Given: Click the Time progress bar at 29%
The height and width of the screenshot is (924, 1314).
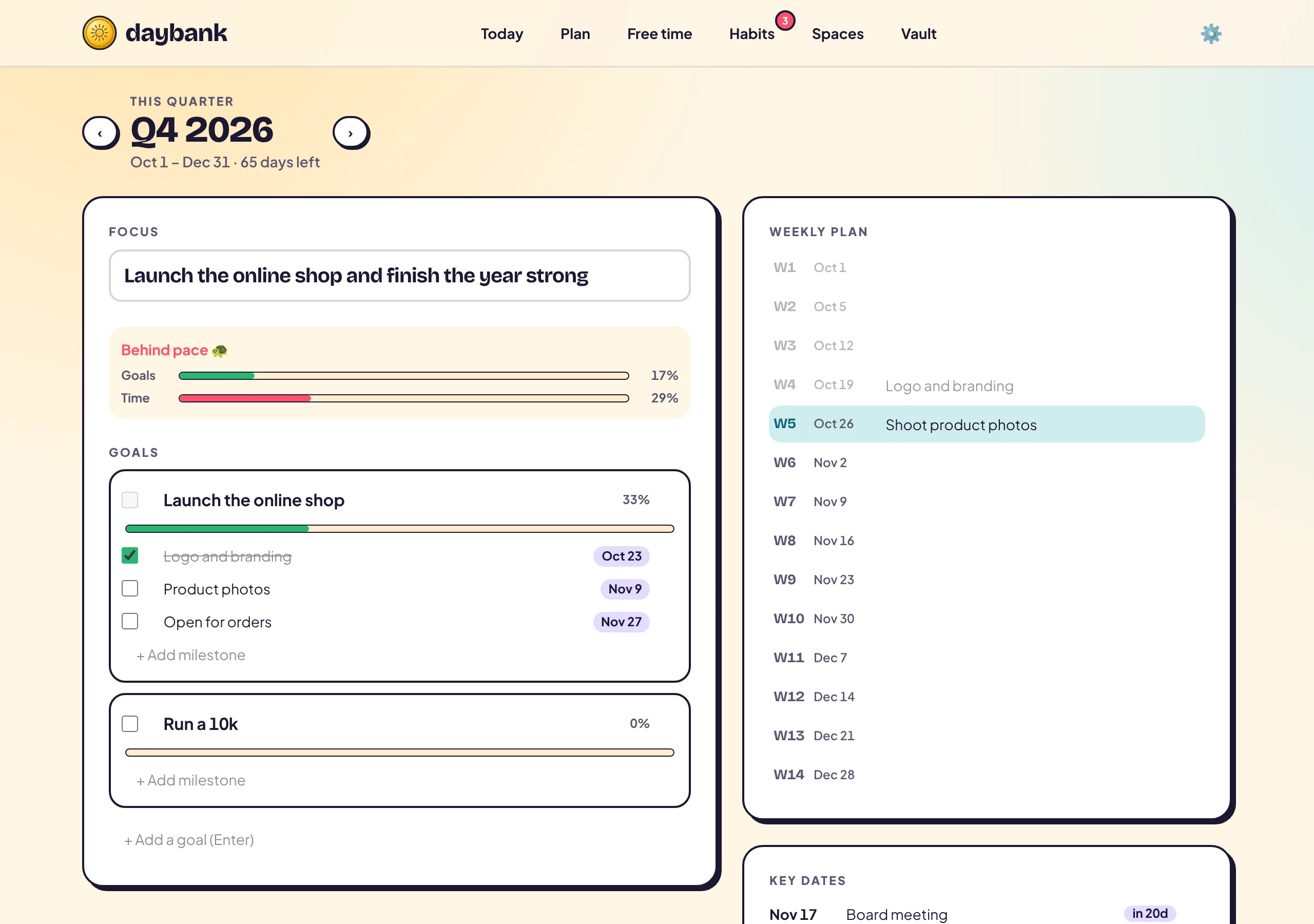Looking at the screenshot, I should click(x=404, y=398).
